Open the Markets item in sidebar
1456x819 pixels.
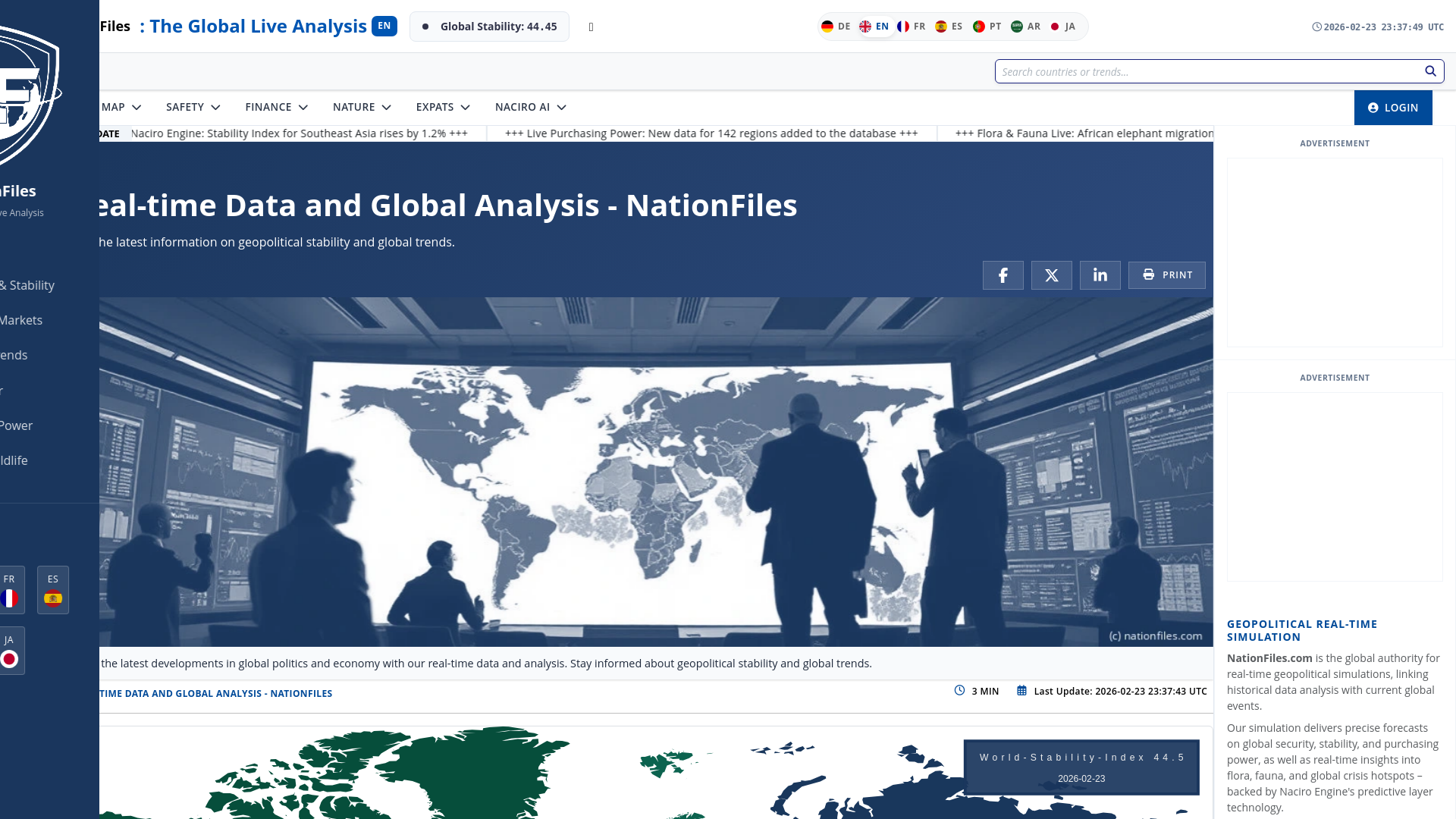point(21,320)
